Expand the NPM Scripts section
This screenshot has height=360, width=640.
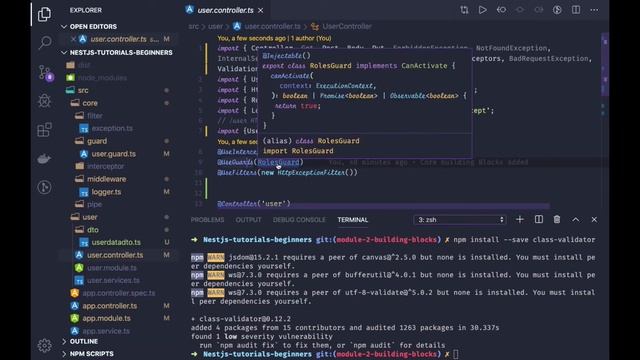click(x=91, y=354)
